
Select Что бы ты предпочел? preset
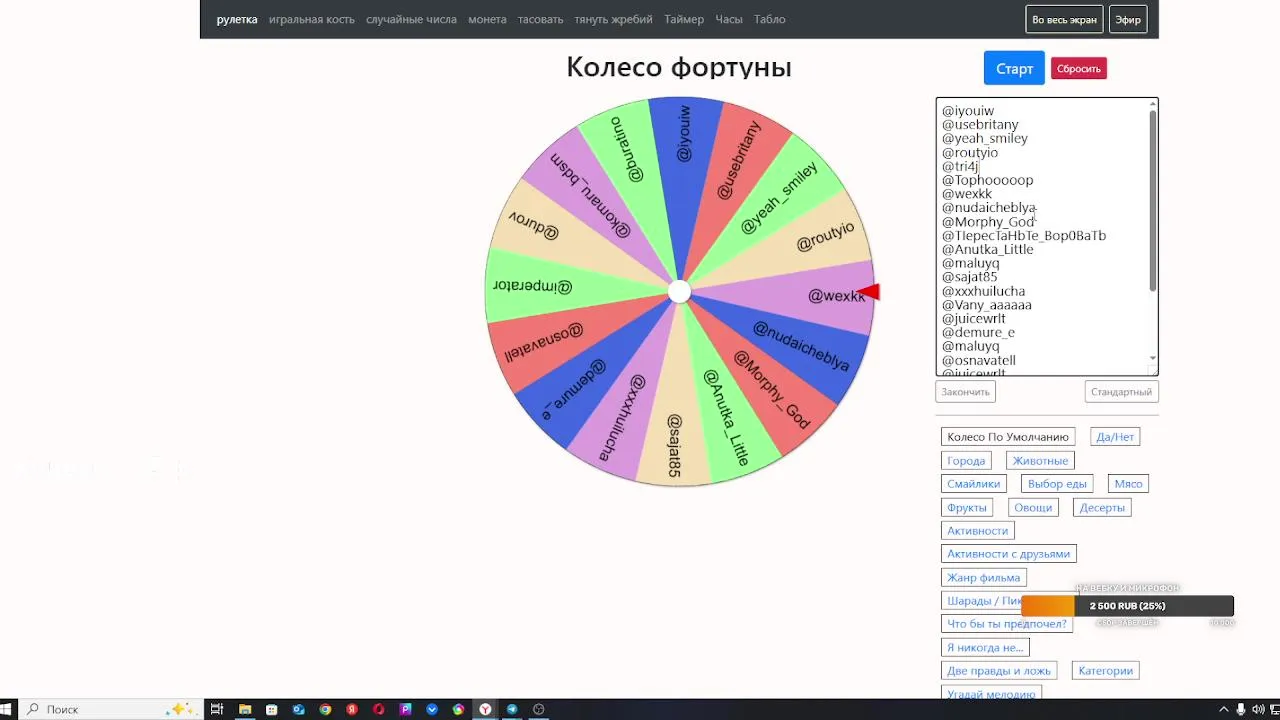point(1007,624)
